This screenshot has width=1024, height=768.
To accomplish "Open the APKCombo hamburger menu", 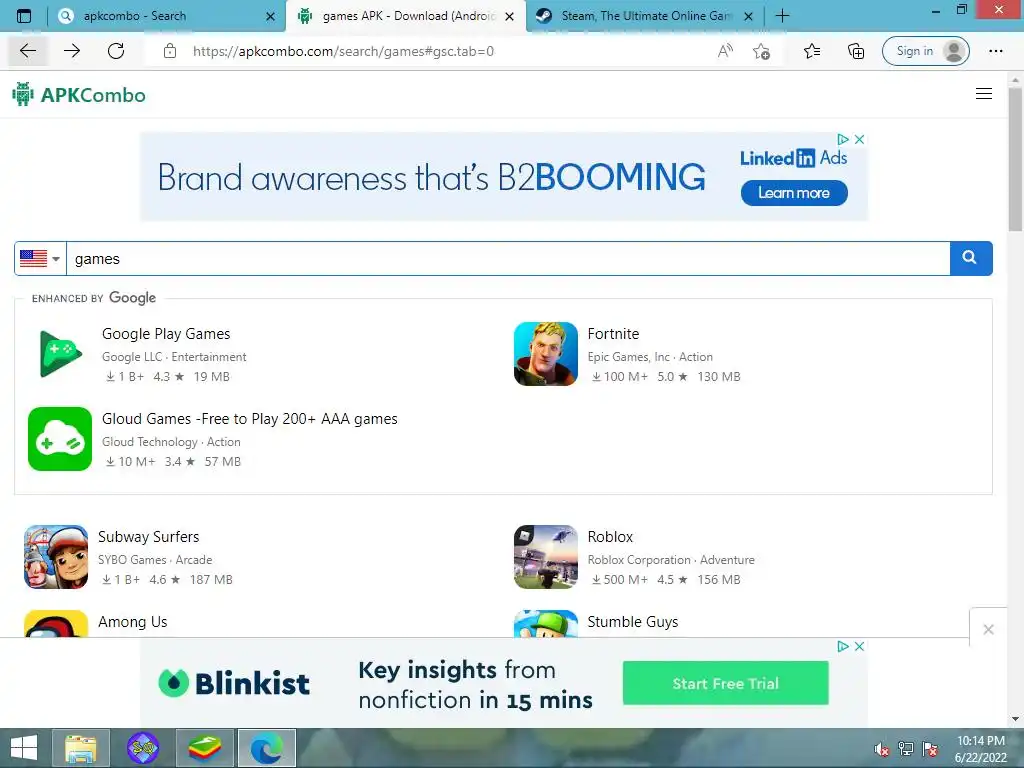I will 984,94.
